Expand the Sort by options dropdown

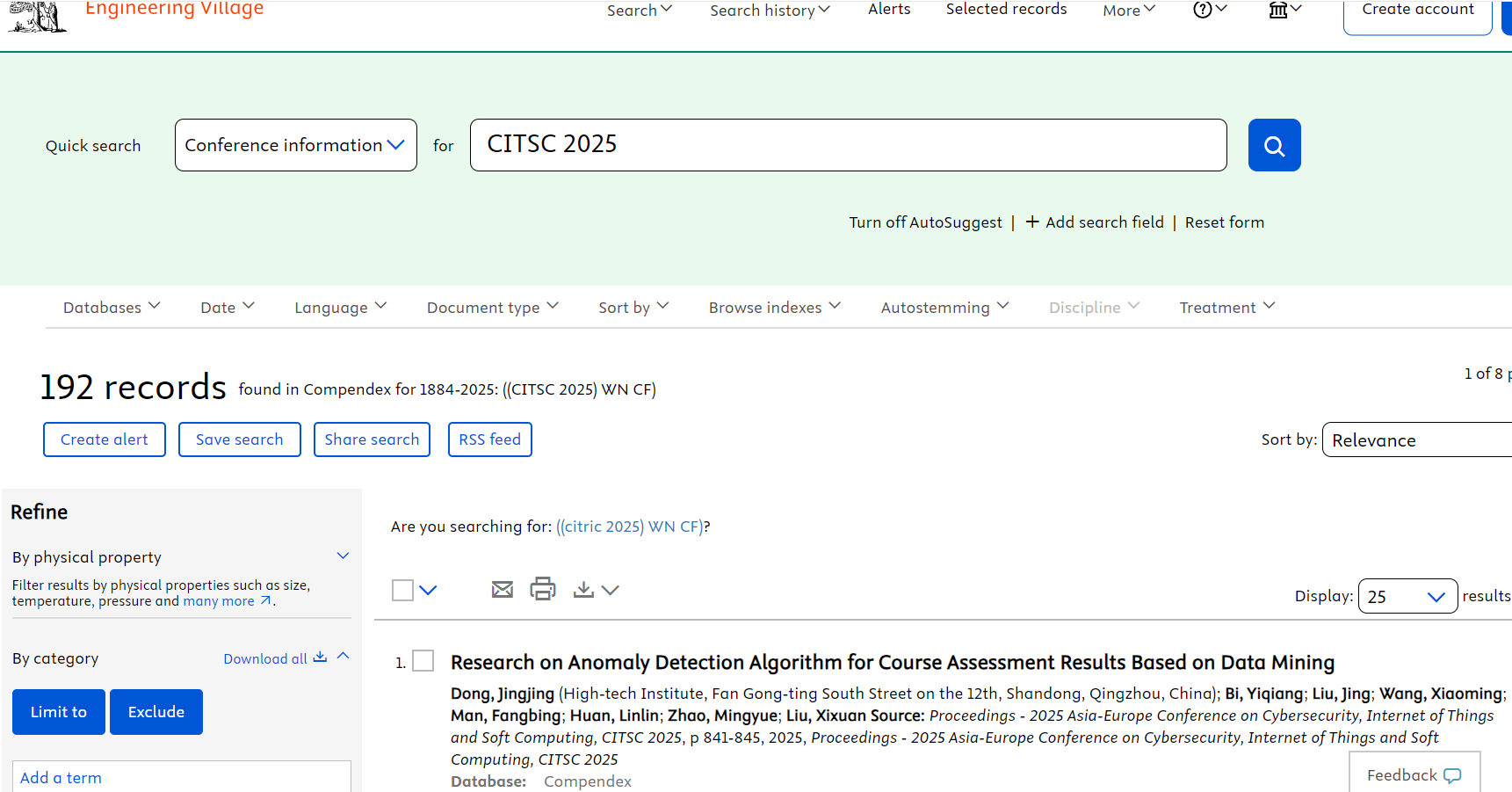633,307
